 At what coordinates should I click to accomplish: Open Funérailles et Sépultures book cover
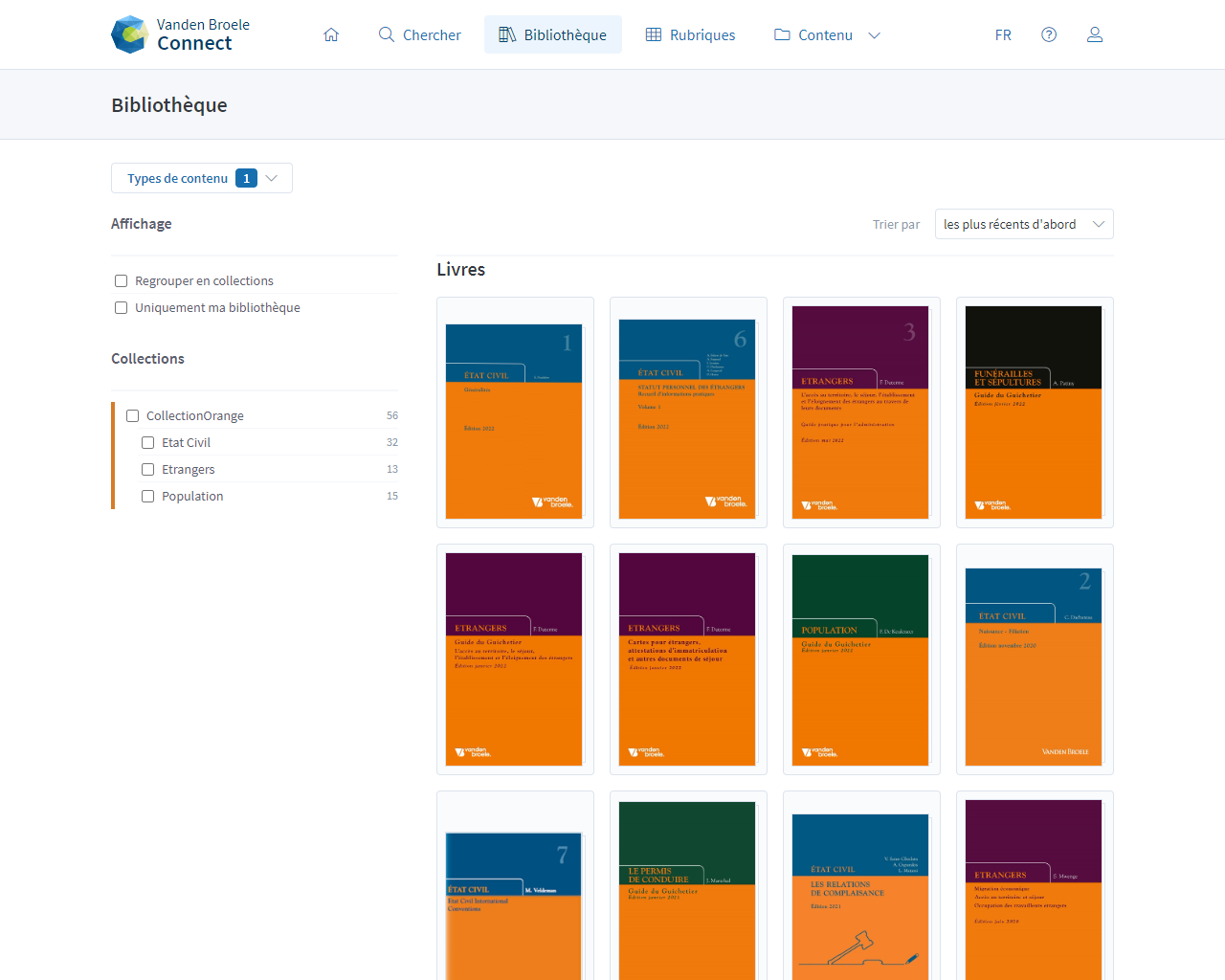pos(1035,412)
